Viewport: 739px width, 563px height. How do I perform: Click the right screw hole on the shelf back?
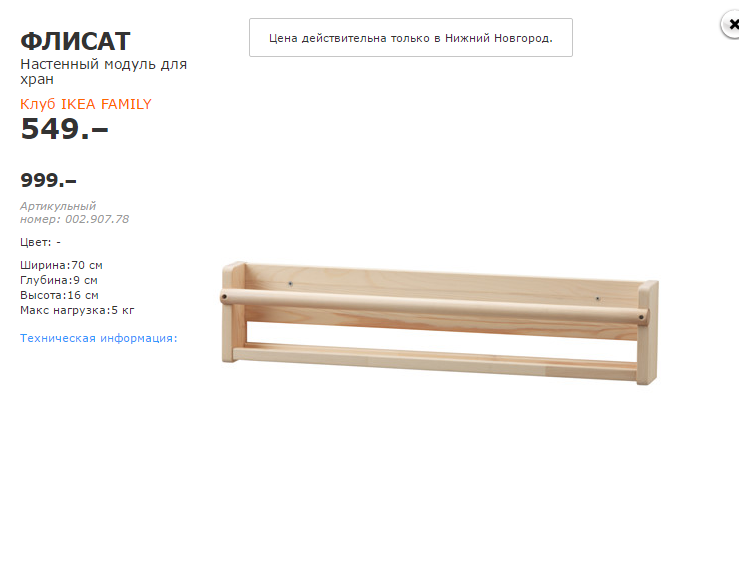[x=597, y=297]
